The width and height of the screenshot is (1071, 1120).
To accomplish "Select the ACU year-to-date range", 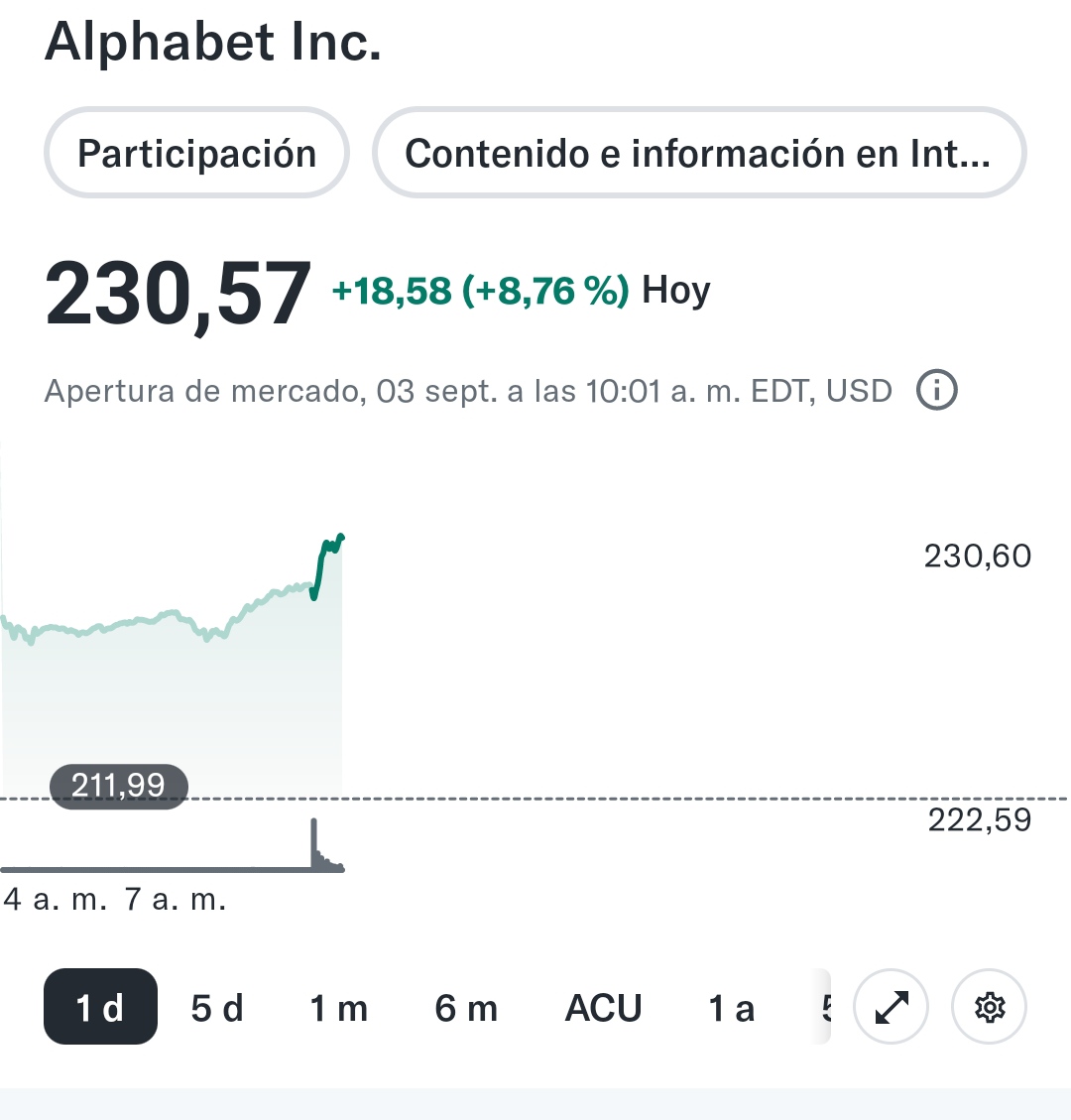I will coord(603,1008).
